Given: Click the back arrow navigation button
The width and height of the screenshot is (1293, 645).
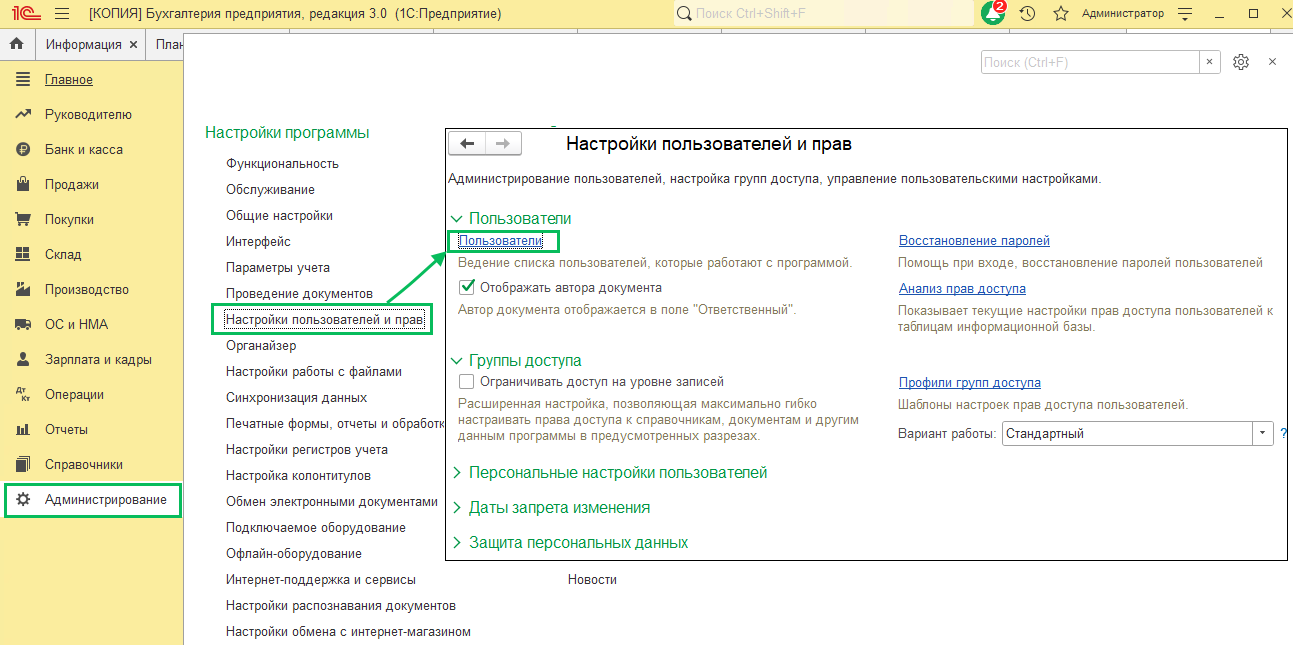Looking at the screenshot, I should [467, 144].
